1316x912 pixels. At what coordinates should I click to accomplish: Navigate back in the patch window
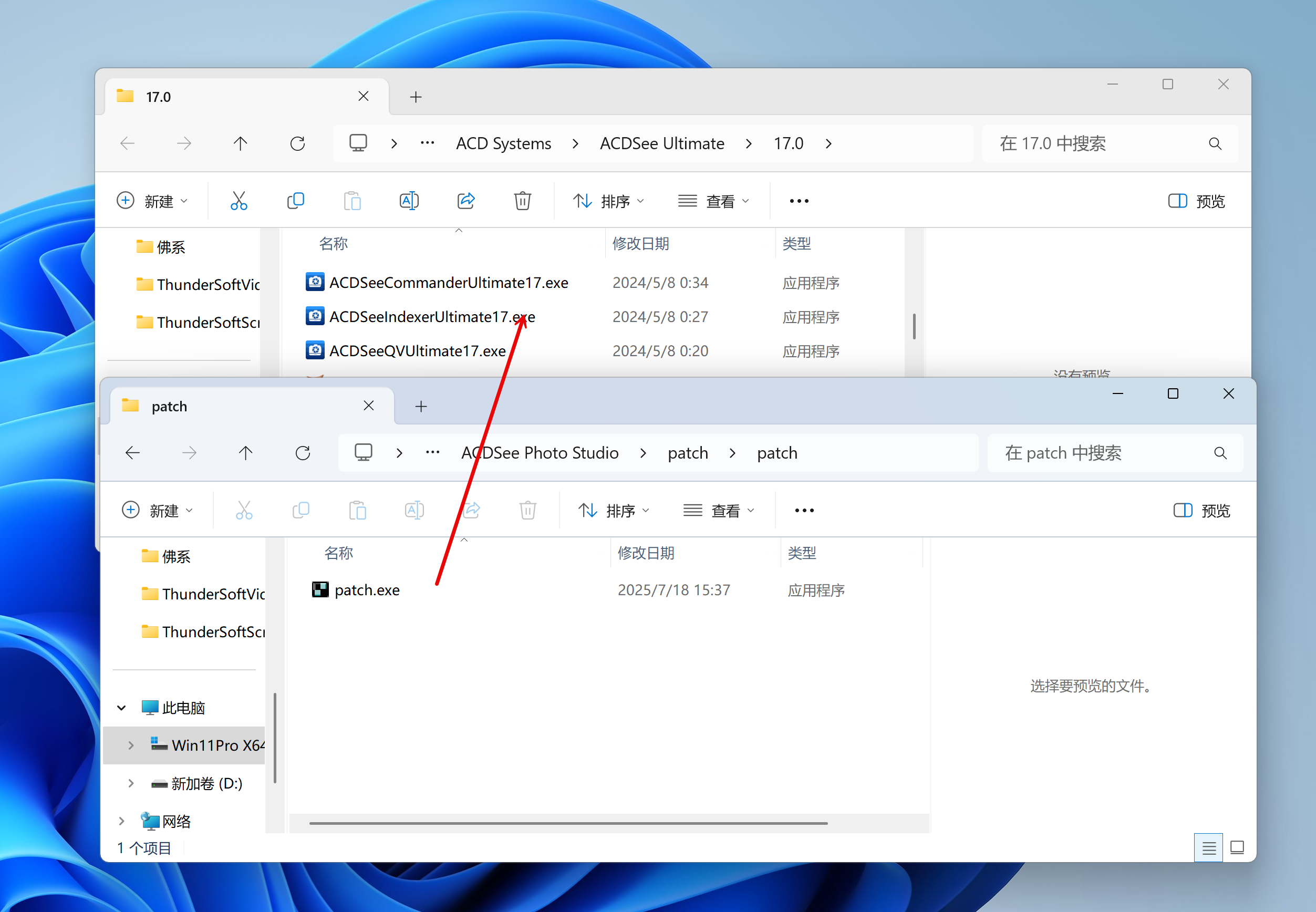[132, 453]
